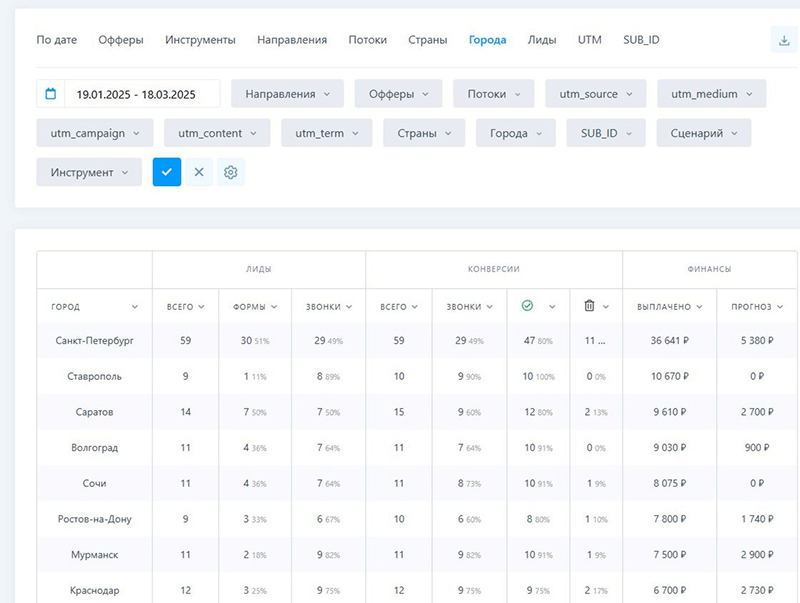Click the 9 030 ₽ paid amount
The height and width of the screenshot is (603, 800).
[669, 447]
